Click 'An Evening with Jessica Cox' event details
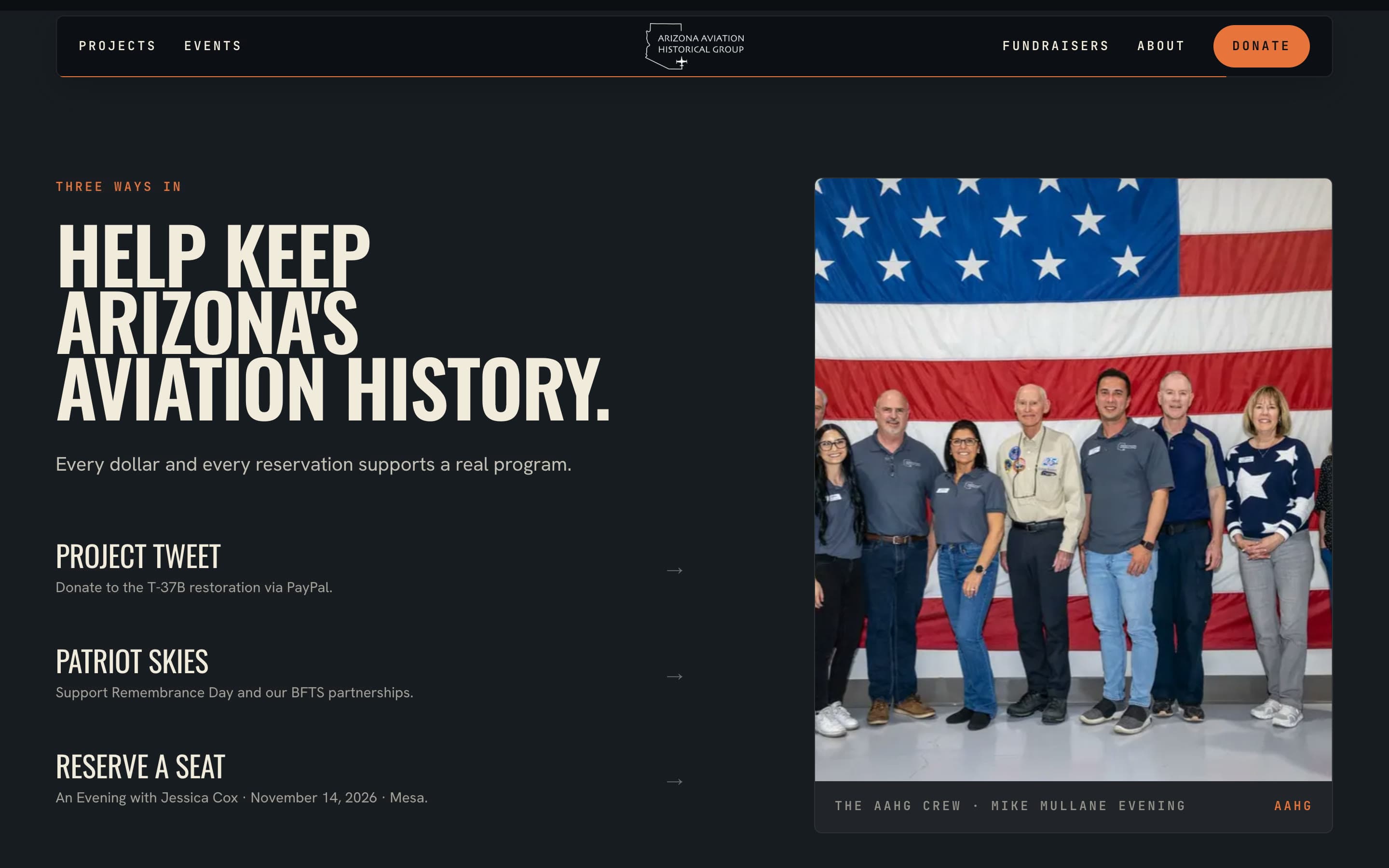 242,798
